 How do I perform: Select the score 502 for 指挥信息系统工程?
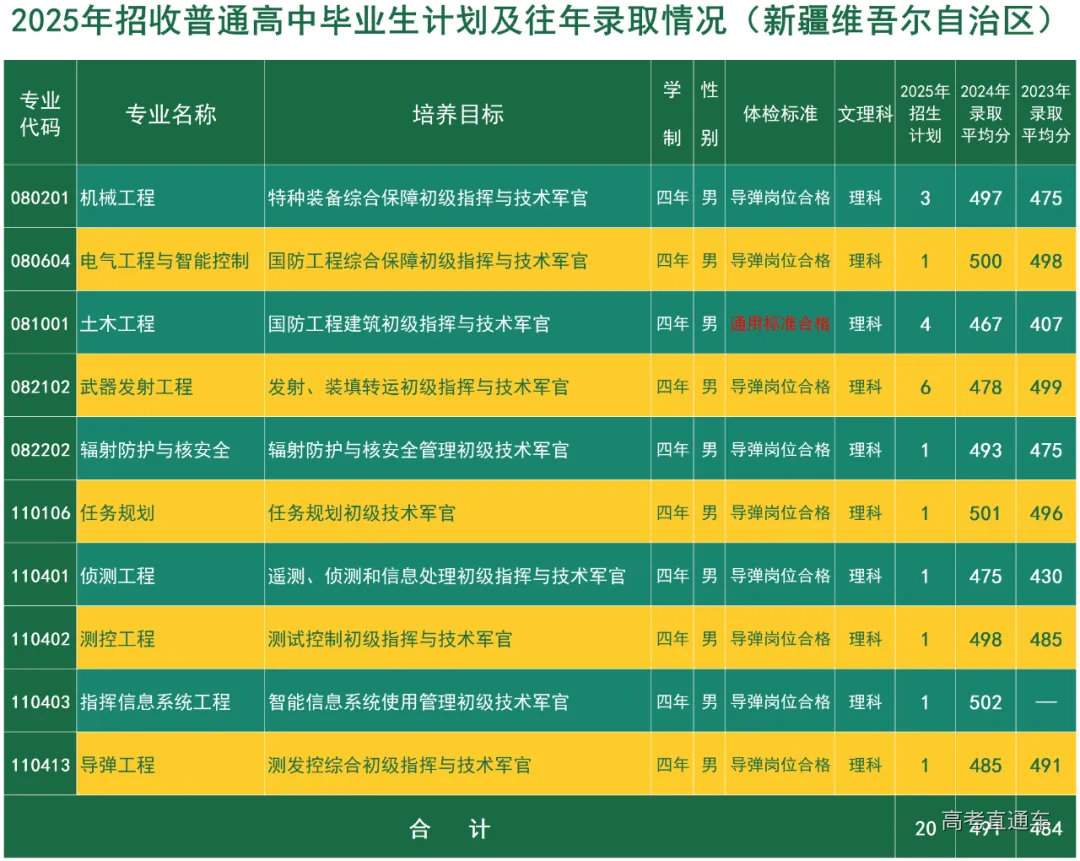tap(986, 703)
